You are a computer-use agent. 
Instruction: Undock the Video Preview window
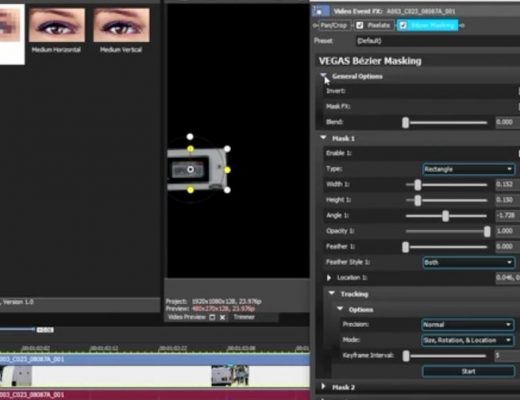tap(212, 317)
